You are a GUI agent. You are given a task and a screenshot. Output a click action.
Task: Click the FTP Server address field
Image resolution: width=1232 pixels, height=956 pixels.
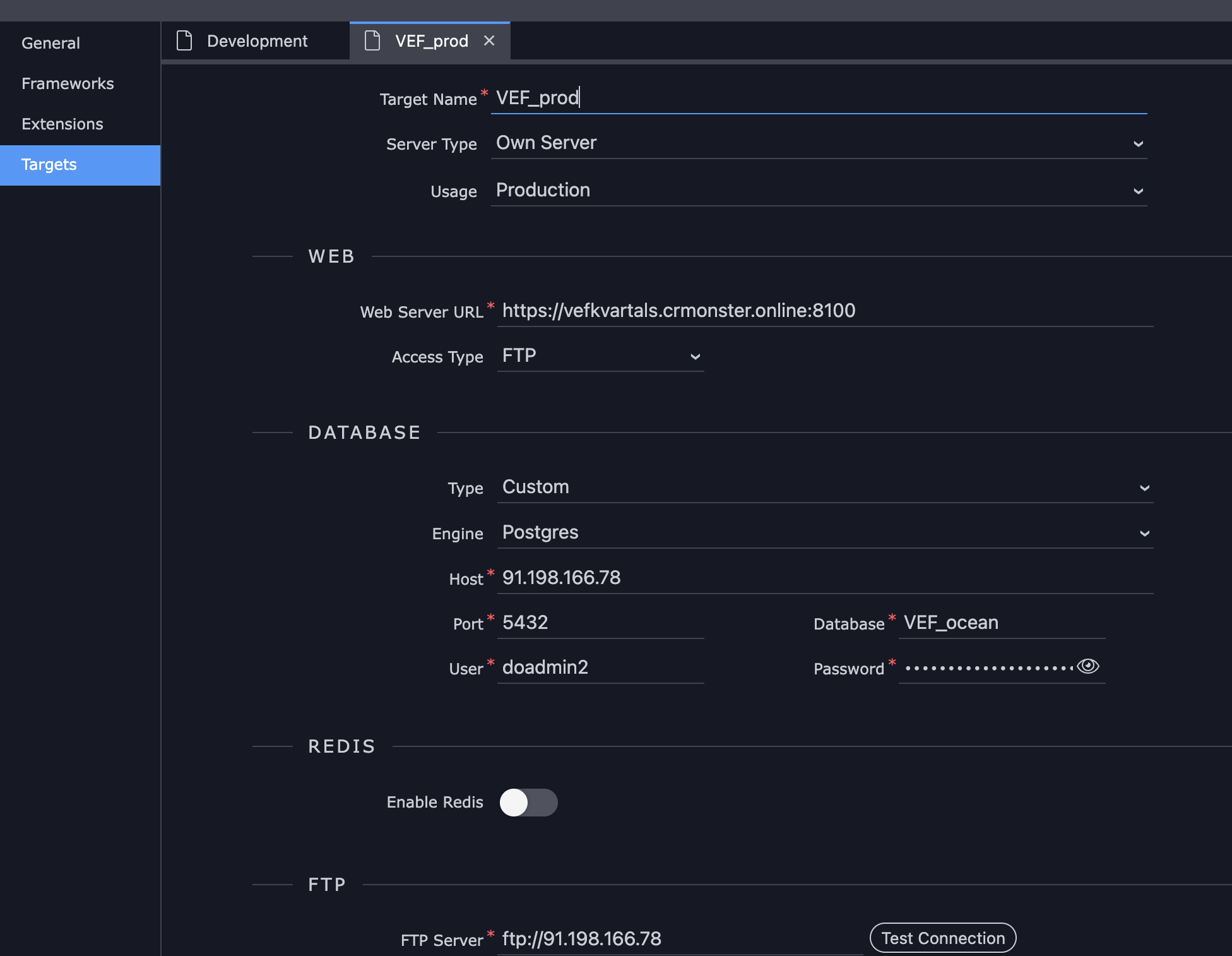click(680, 939)
